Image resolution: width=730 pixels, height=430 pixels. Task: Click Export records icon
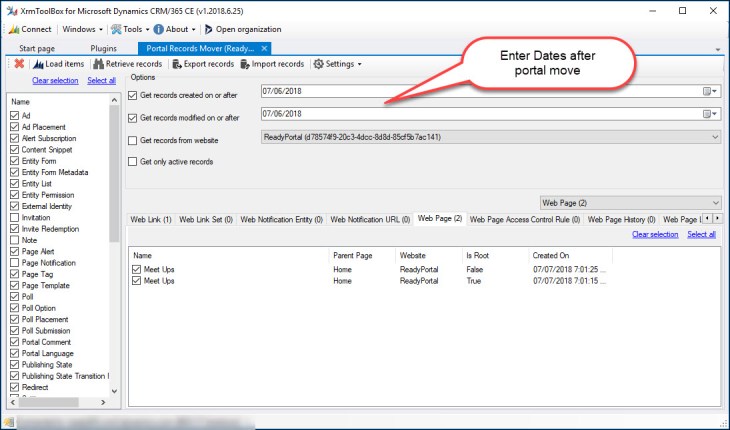point(177,64)
